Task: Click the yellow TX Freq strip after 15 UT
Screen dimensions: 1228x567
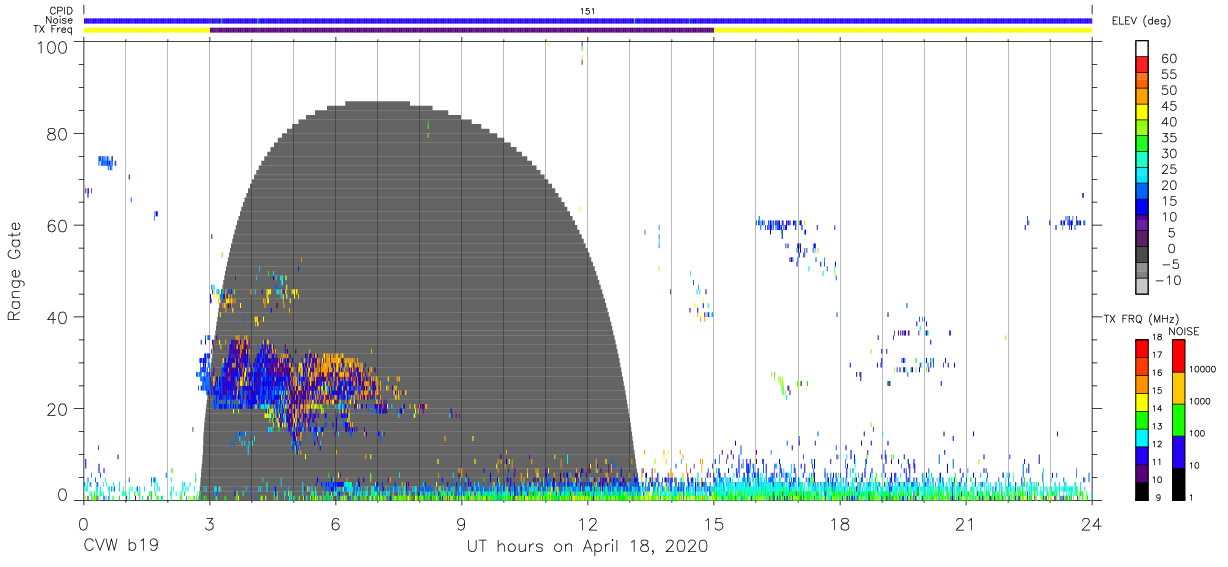Action: click(903, 30)
